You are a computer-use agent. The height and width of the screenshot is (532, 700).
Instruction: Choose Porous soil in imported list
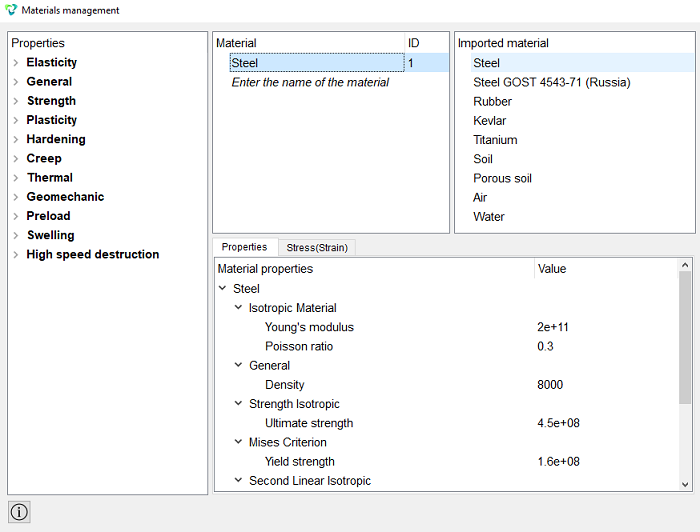502,178
